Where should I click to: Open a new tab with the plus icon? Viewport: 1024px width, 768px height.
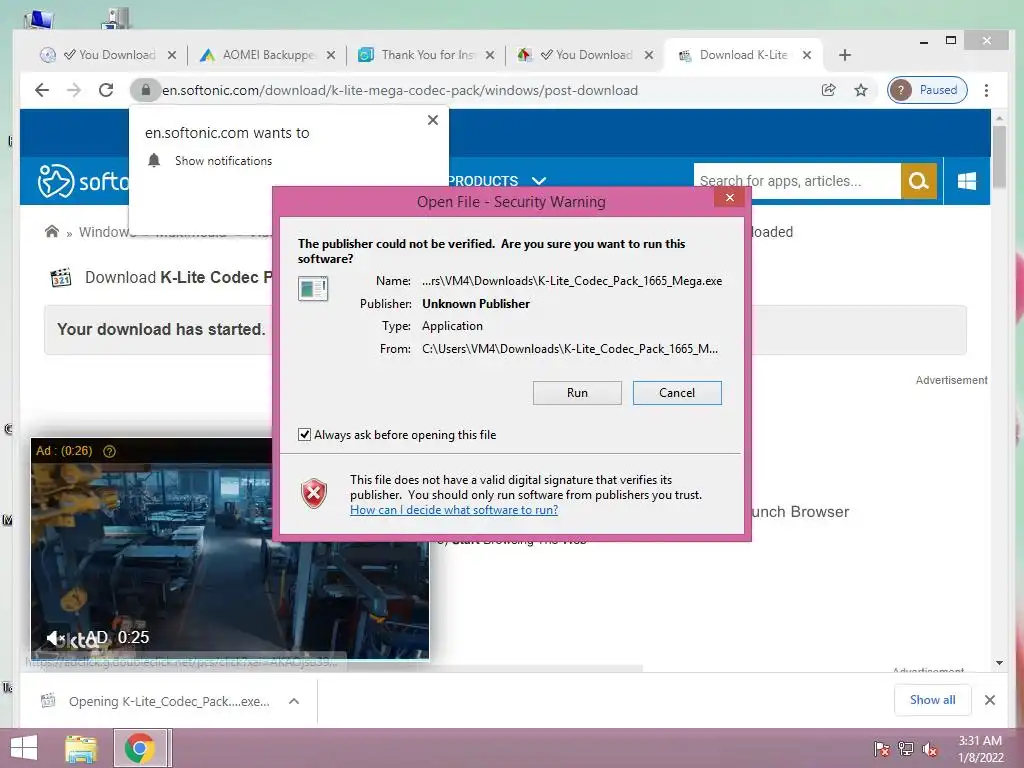(844, 55)
